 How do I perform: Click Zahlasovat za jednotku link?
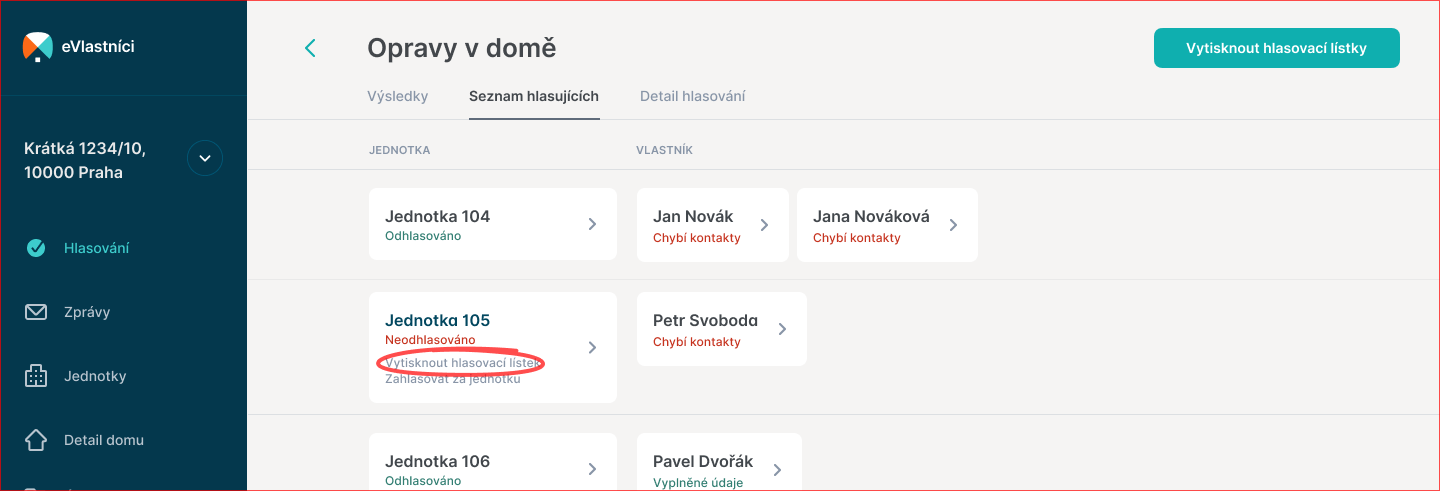click(x=453, y=379)
